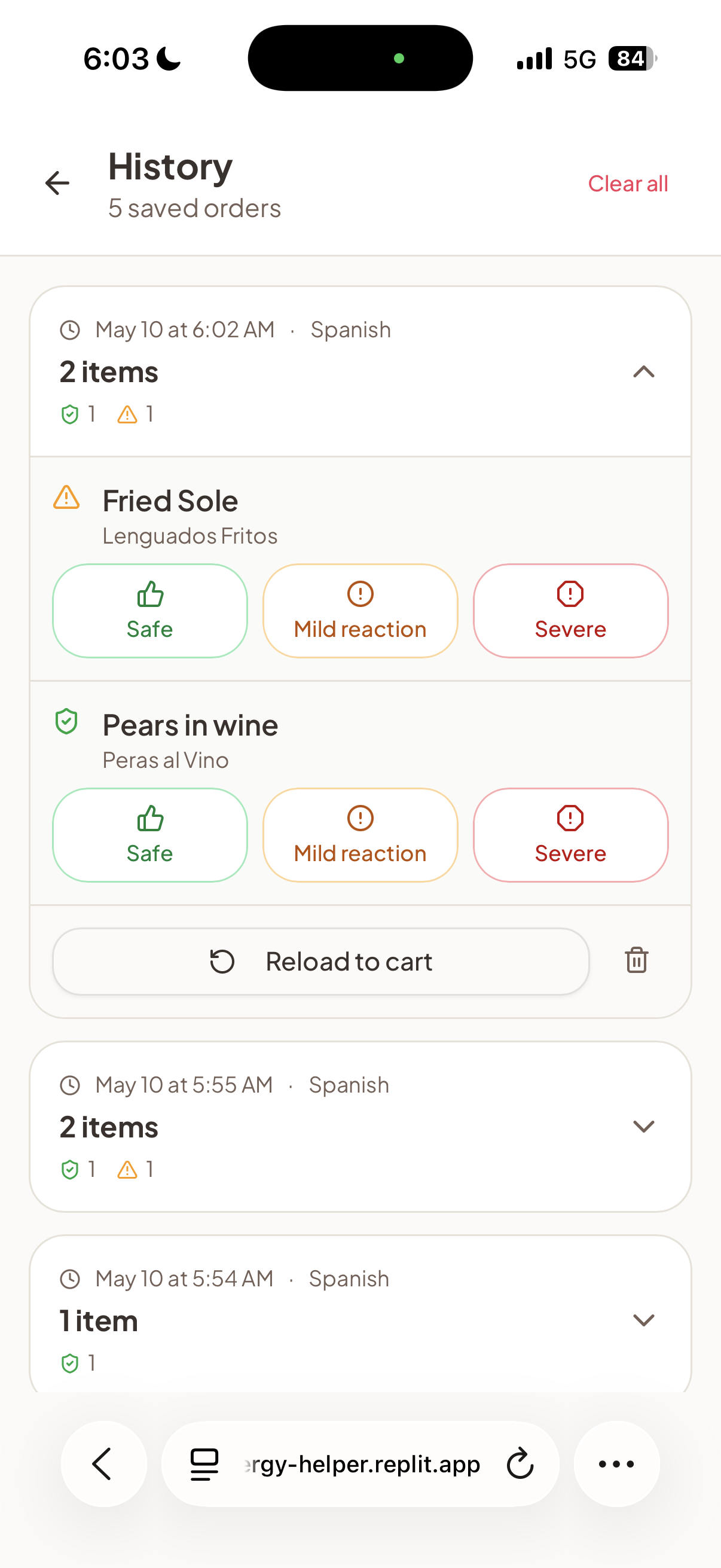Collapse the 6:02 AM order card
The image size is (721, 1568).
(644, 371)
